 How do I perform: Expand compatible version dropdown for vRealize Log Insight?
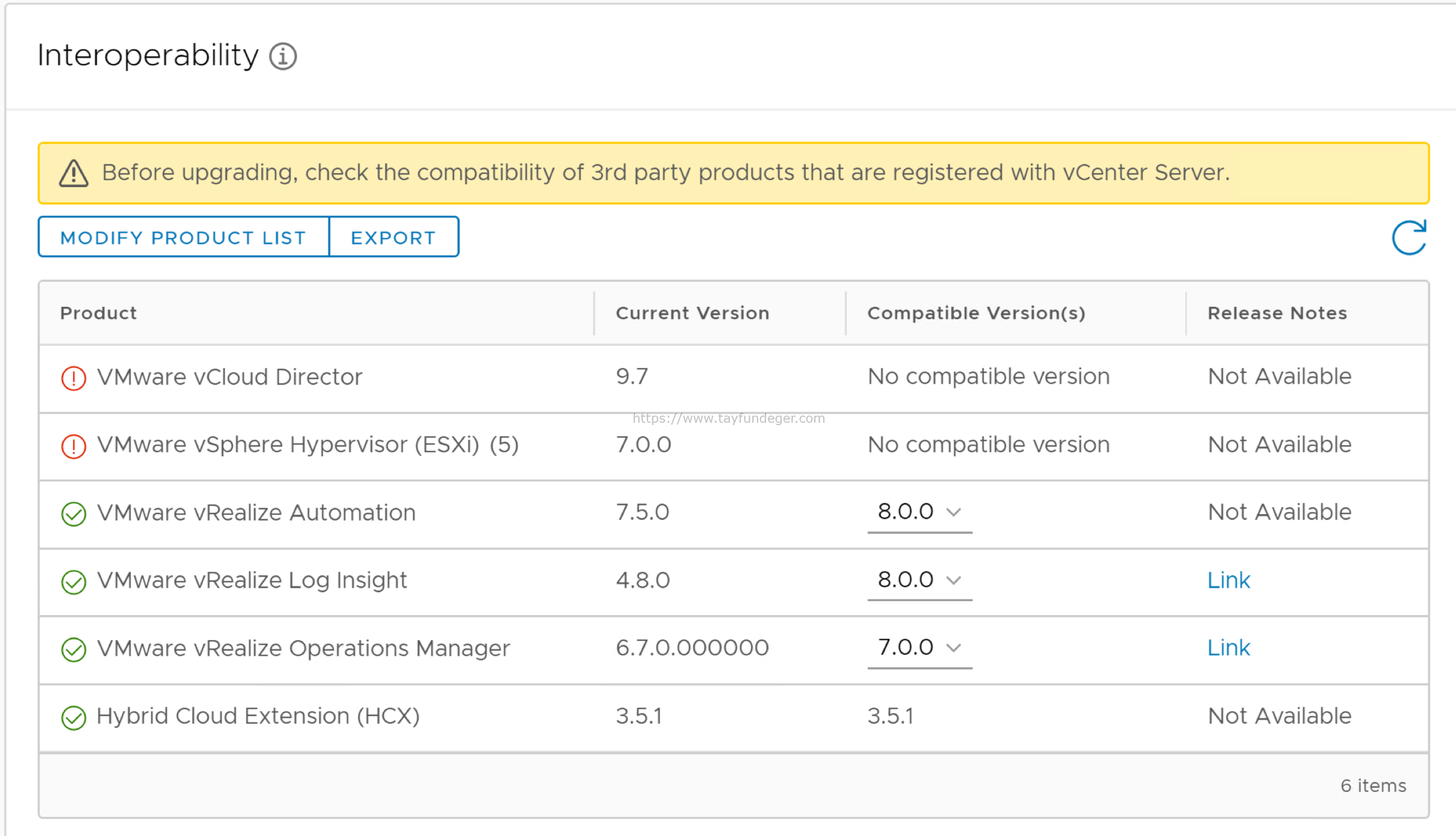coord(919,580)
